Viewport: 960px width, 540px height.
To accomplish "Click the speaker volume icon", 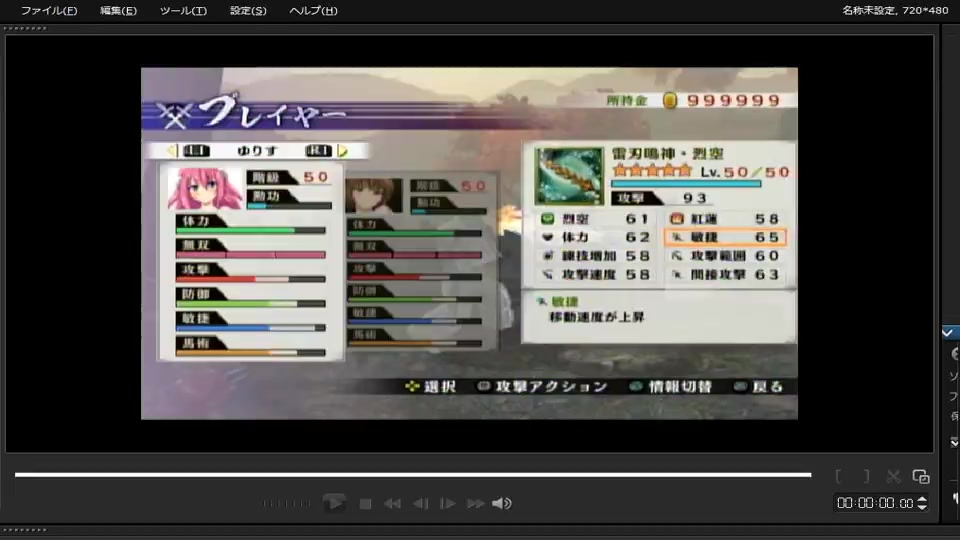I will (501, 503).
